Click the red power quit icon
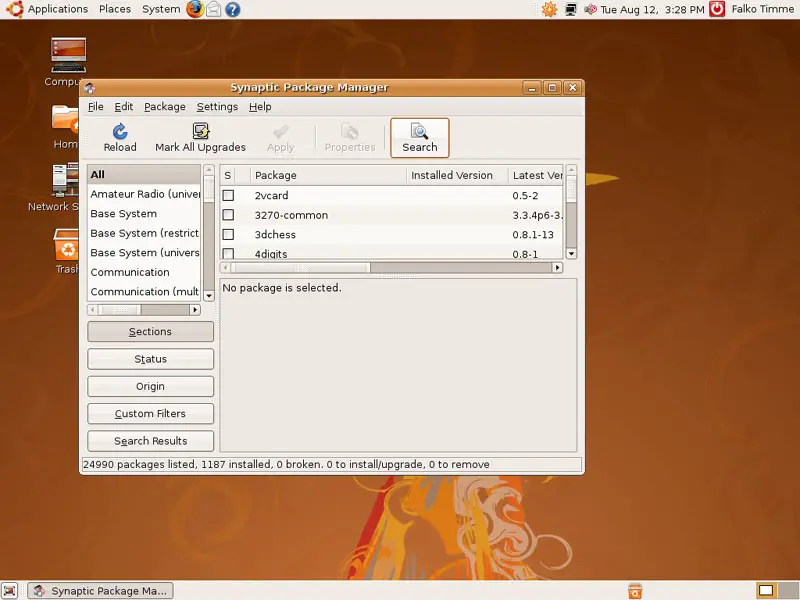Viewport: 800px width, 600px height. pos(717,9)
